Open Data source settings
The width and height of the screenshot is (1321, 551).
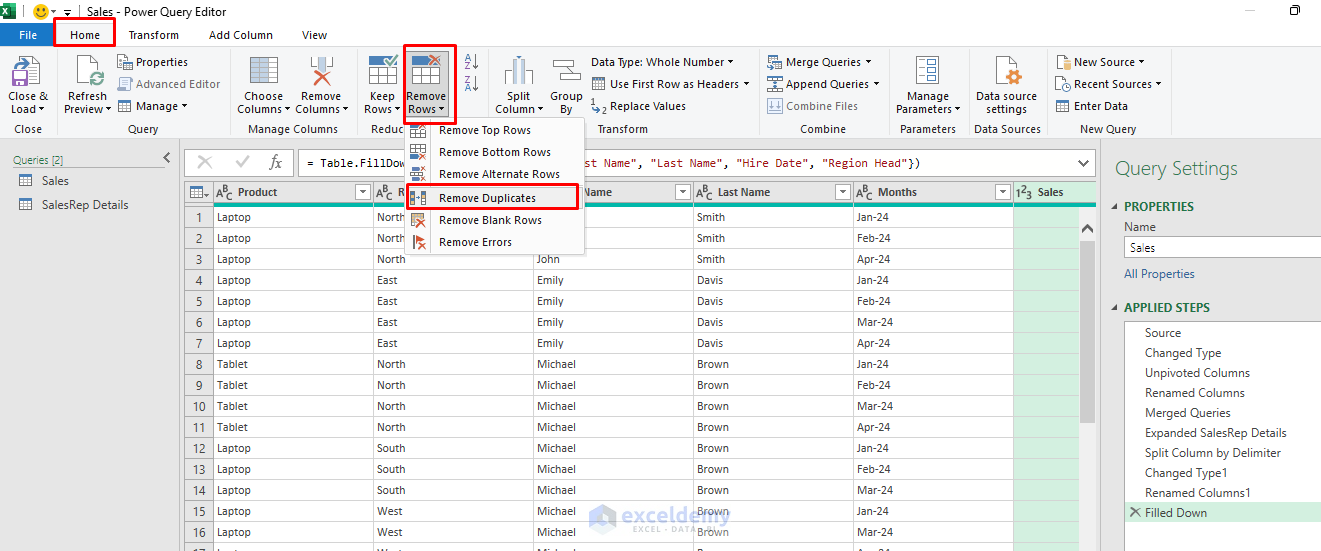coord(1006,84)
